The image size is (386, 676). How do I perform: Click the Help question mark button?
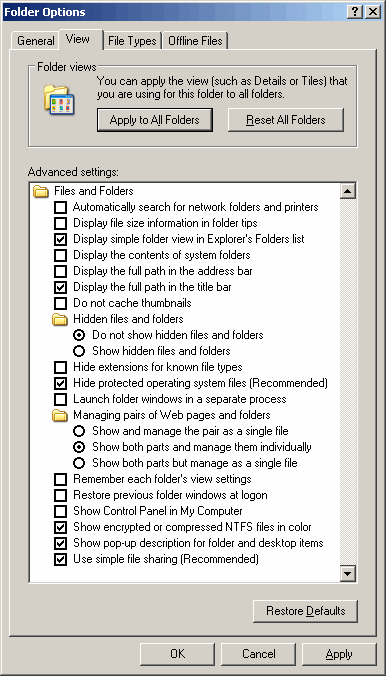tap(355, 12)
